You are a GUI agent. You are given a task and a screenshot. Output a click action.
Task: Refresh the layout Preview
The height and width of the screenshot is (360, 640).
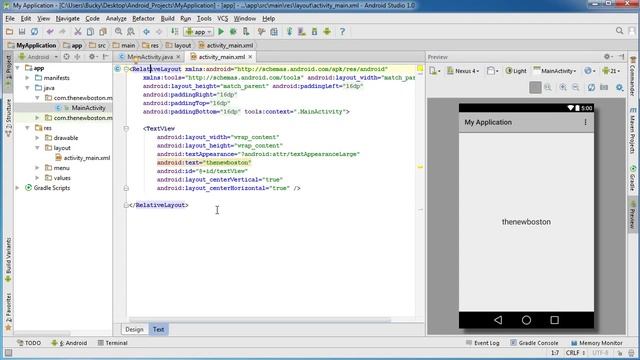tap(591, 87)
